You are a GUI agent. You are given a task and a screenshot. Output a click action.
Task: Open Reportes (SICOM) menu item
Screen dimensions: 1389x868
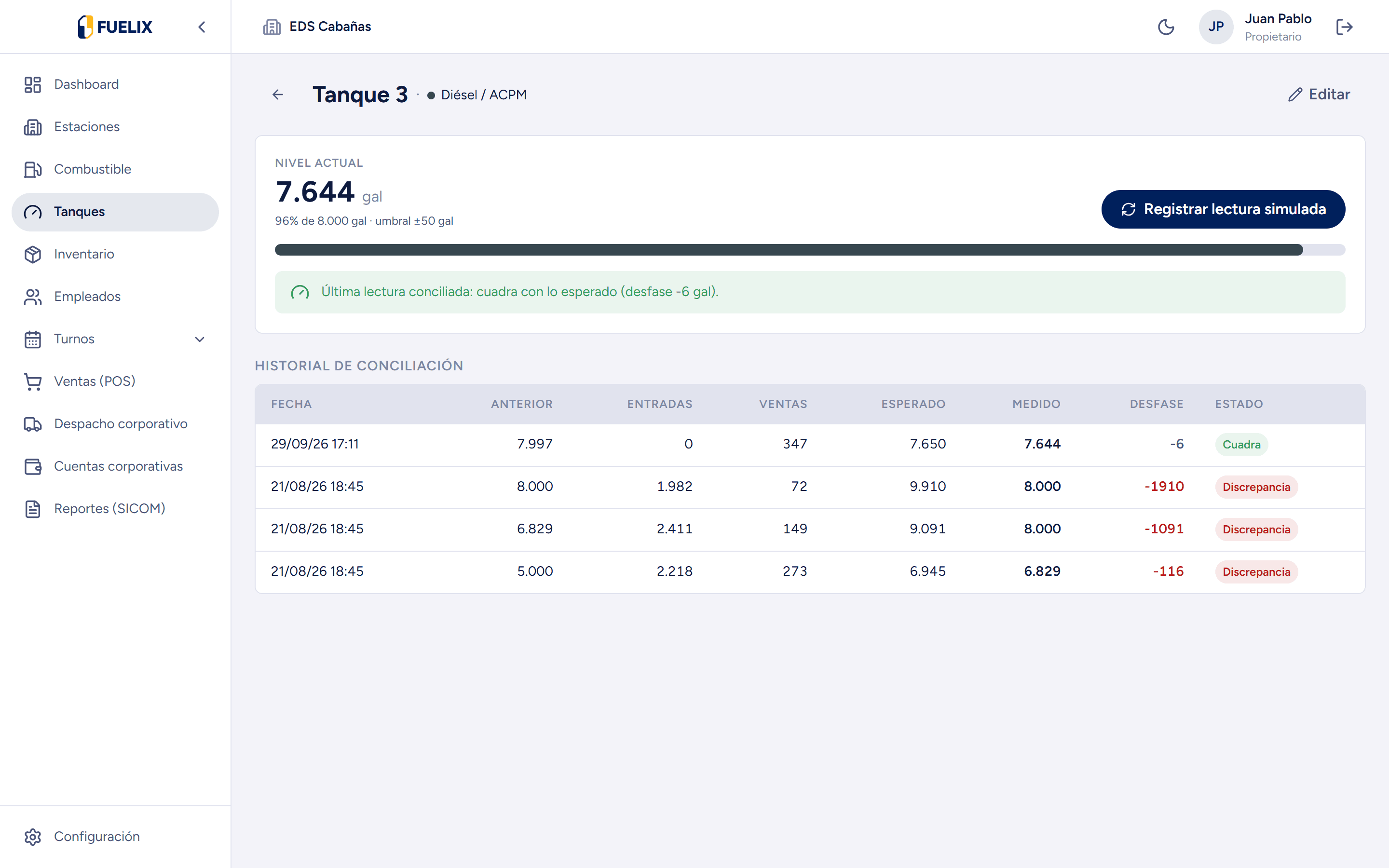(115, 509)
